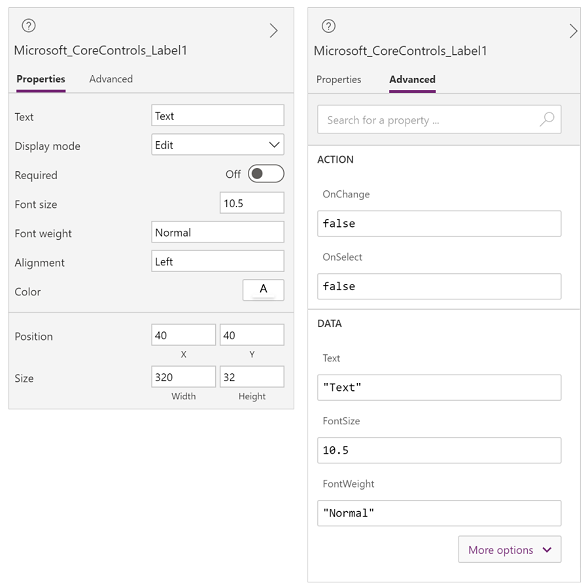Collapse left panel using chevron arrow

[x=274, y=31]
